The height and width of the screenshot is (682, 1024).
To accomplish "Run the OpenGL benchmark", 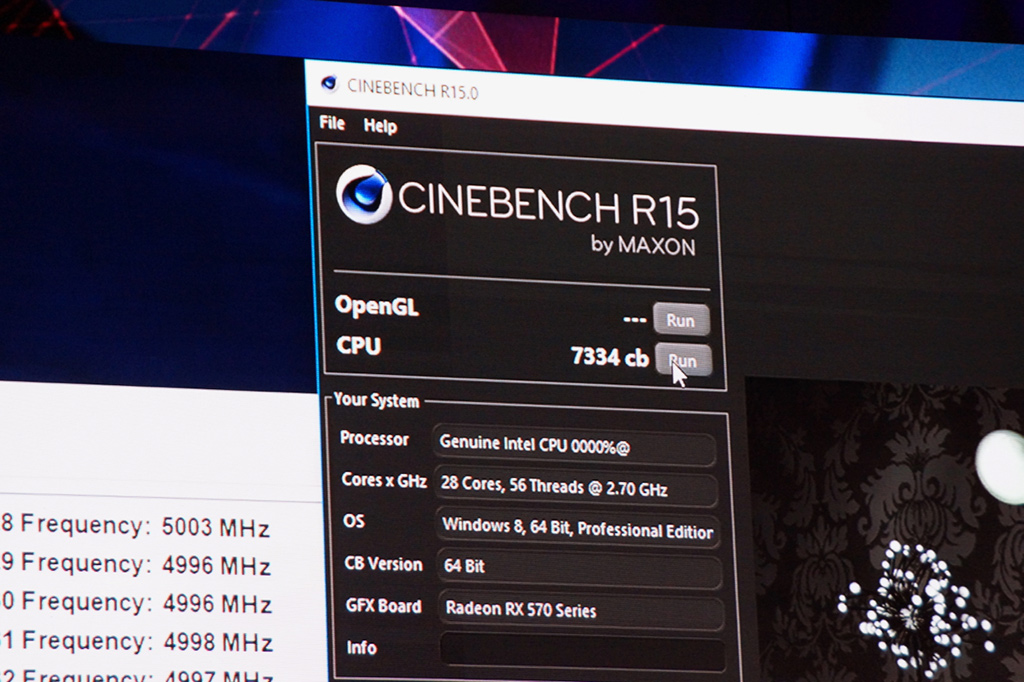I will [681, 320].
